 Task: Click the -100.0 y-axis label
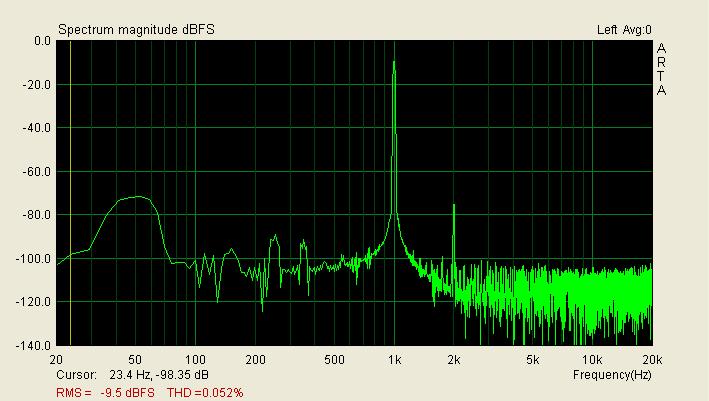coord(34,259)
